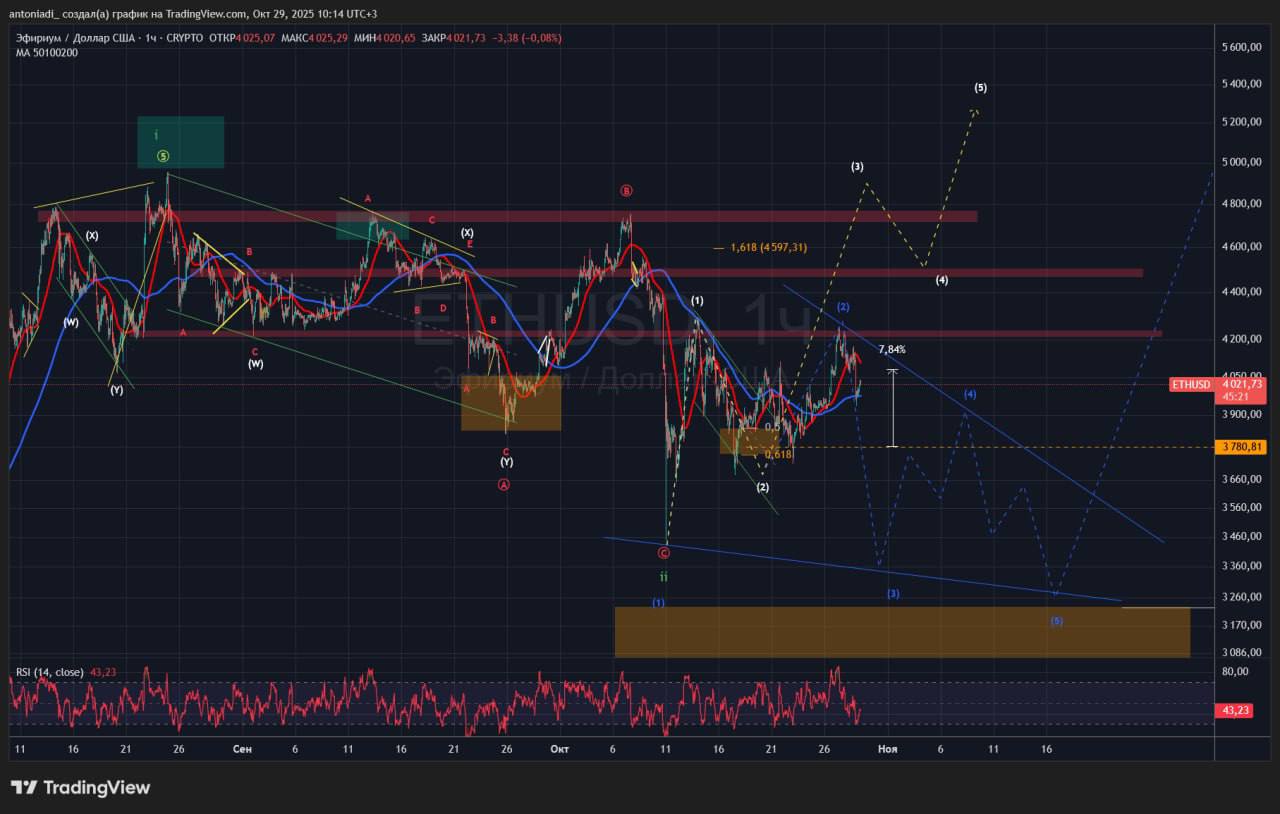Viewport: 1280px width, 814px height.
Task: Select the white (5) projection wave label
Action: pyautogui.click(x=980, y=88)
